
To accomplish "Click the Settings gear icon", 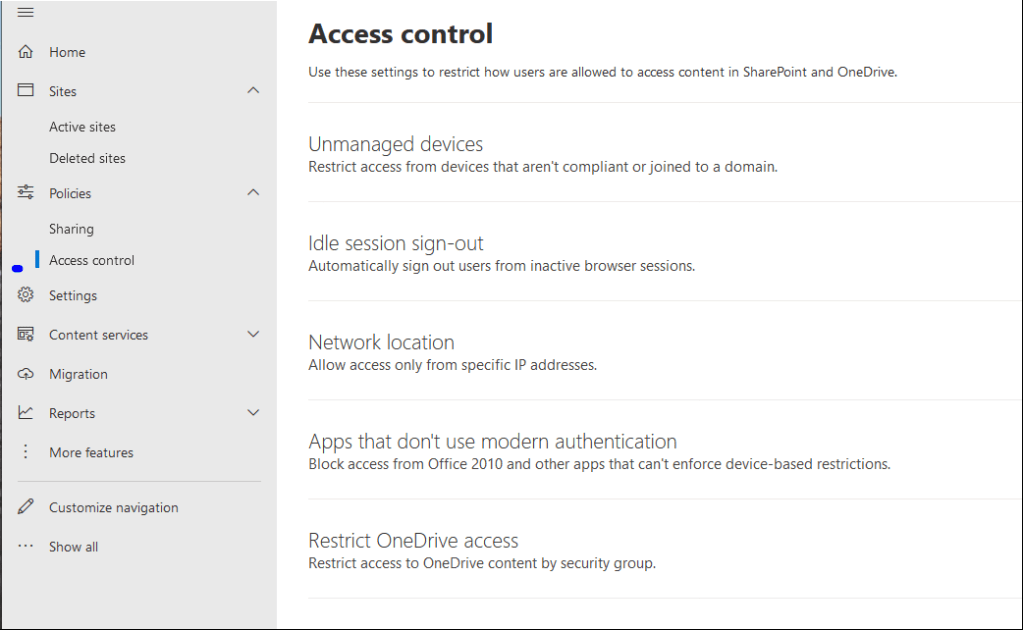I will (26, 295).
